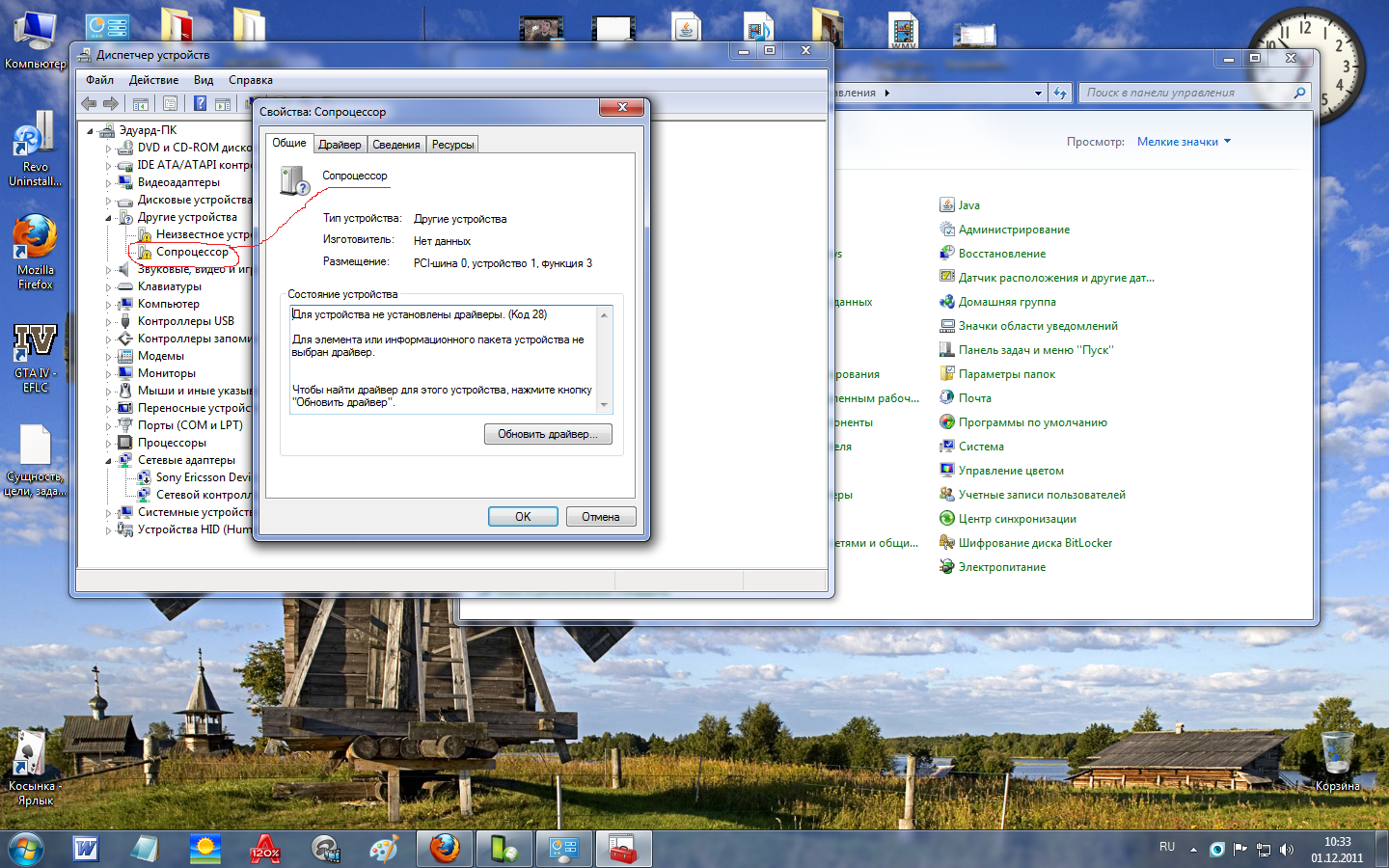Open the Действие menu

pos(153,80)
